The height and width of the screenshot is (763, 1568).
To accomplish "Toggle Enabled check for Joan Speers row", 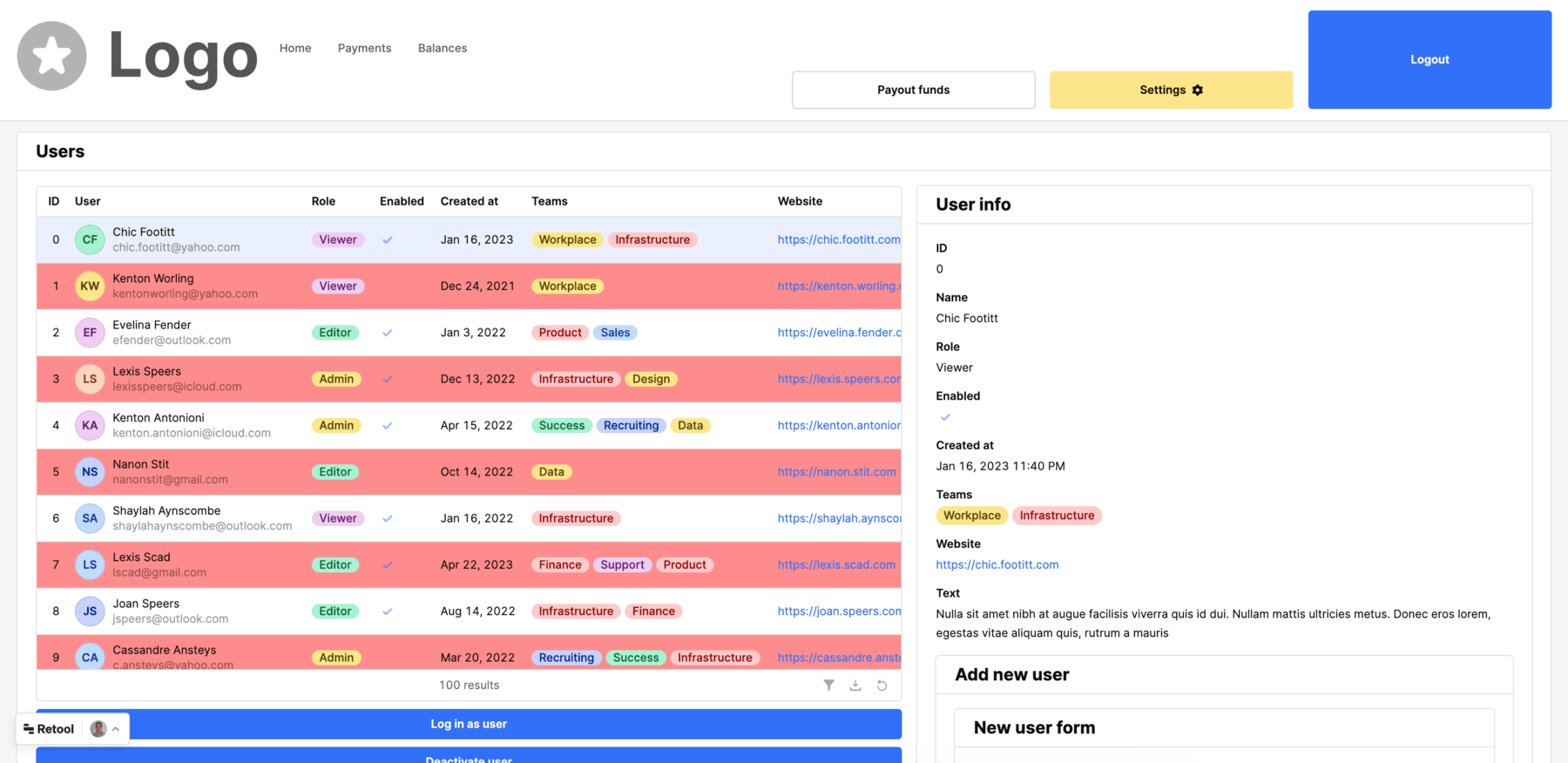I will click(x=388, y=611).
